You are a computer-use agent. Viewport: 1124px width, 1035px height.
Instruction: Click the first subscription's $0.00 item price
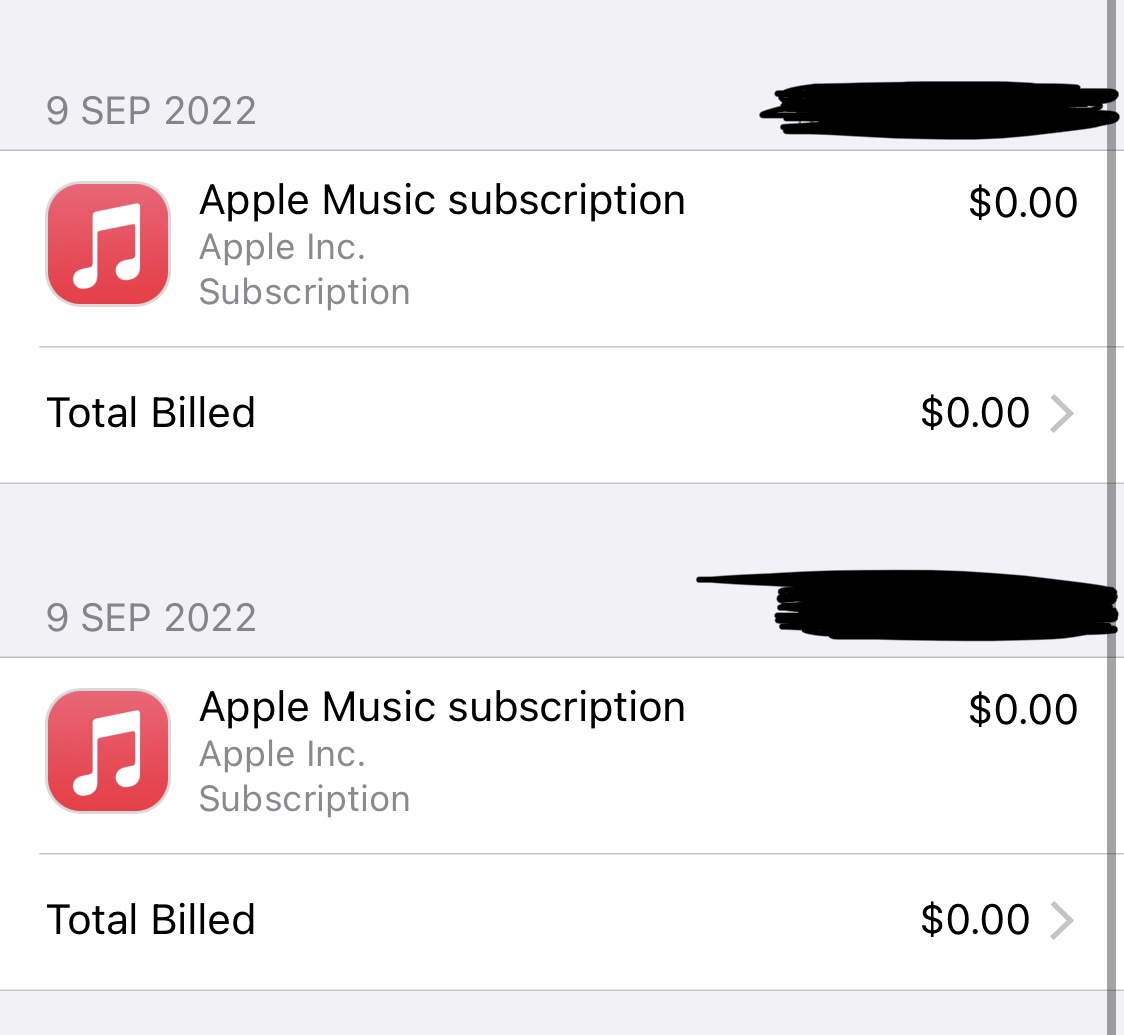click(1022, 203)
